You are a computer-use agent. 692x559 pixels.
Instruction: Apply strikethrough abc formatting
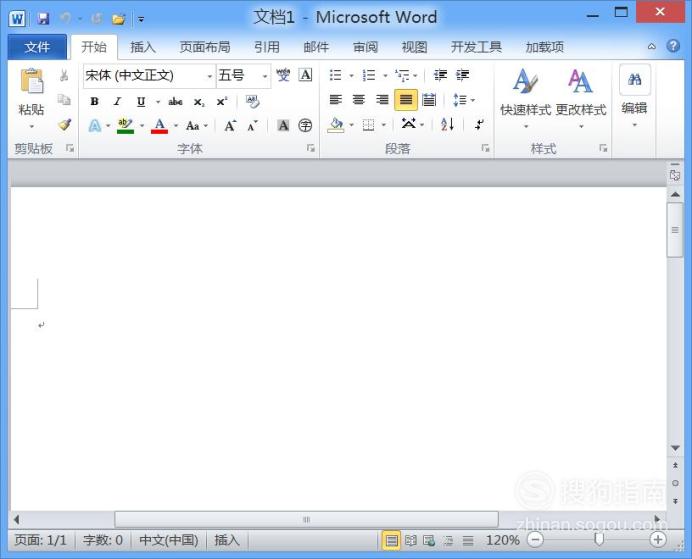click(175, 102)
